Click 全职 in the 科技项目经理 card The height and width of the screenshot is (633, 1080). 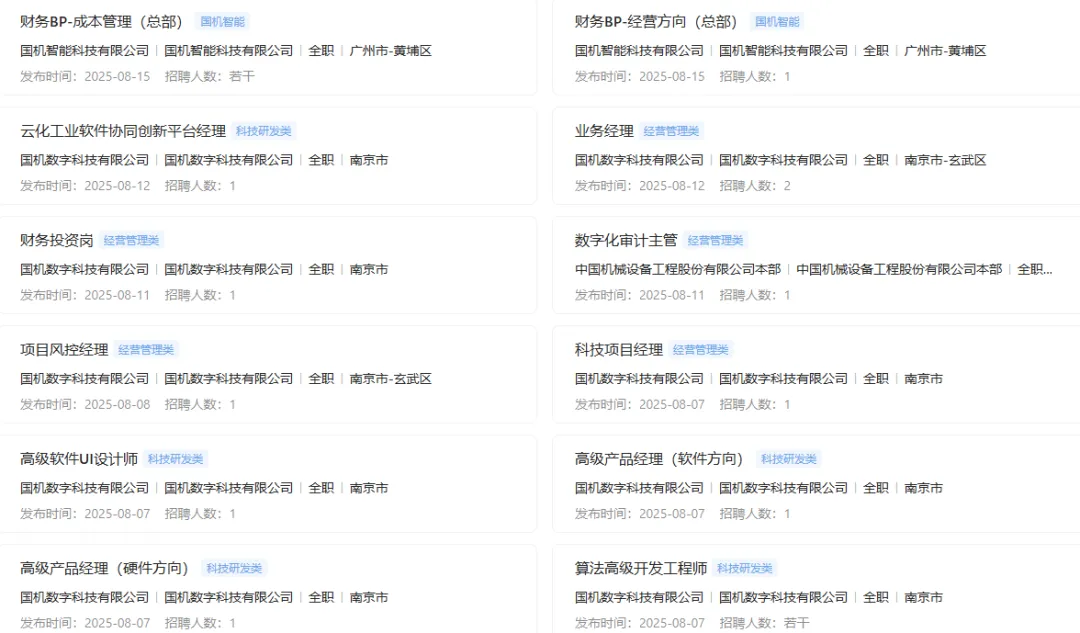875,379
